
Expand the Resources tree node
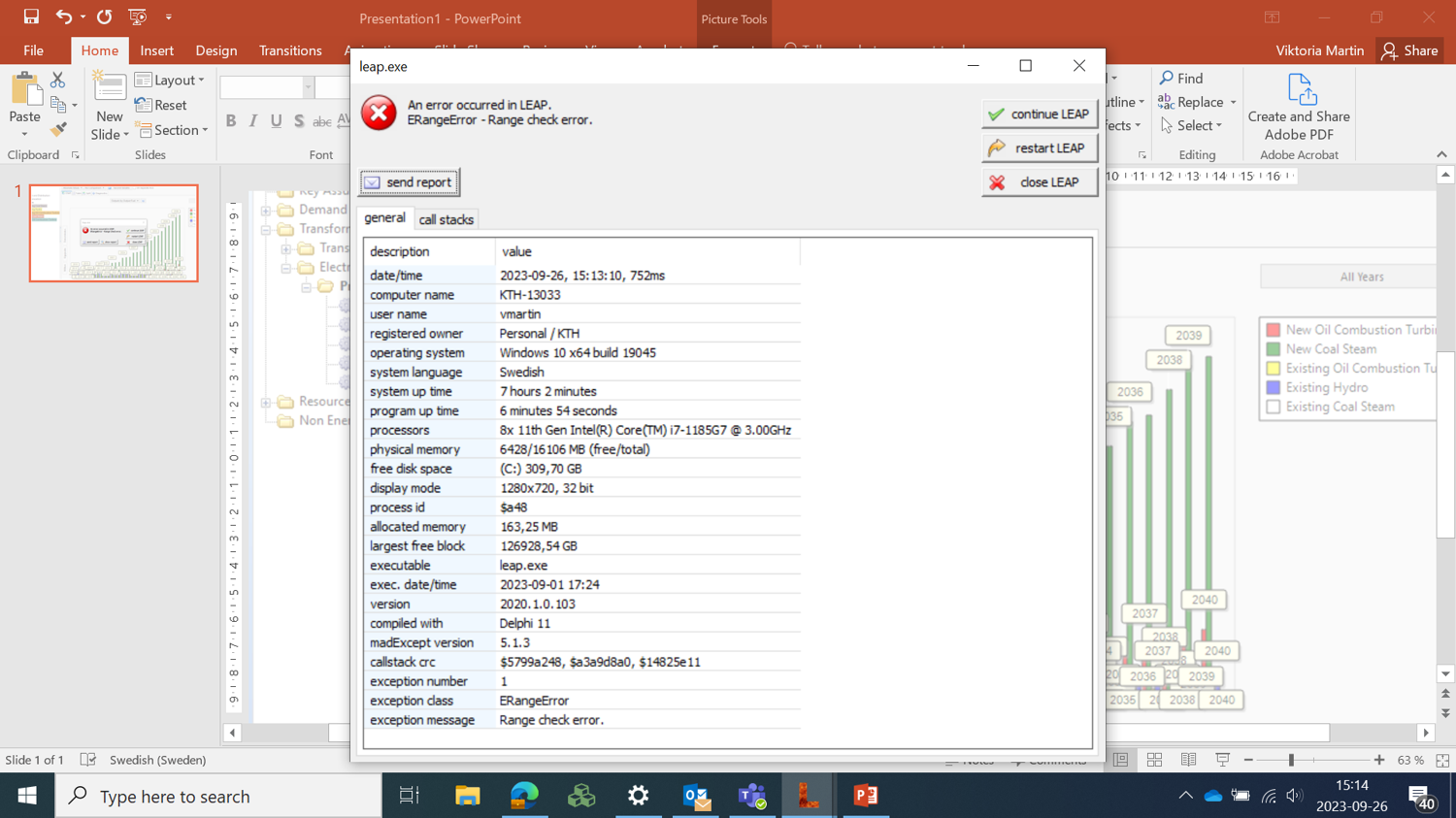click(266, 402)
